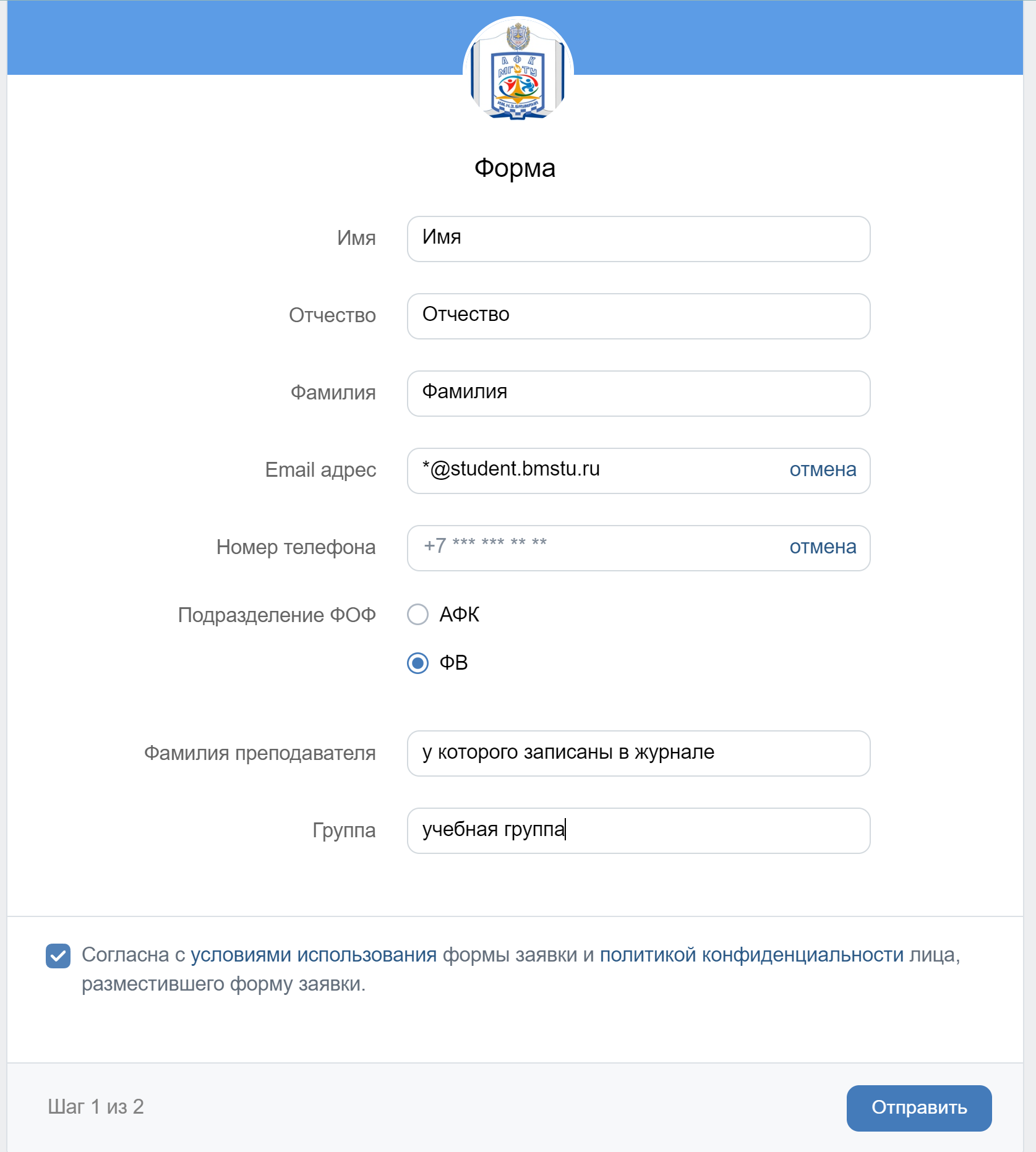Focus the Имя input field

coord(638,239)
